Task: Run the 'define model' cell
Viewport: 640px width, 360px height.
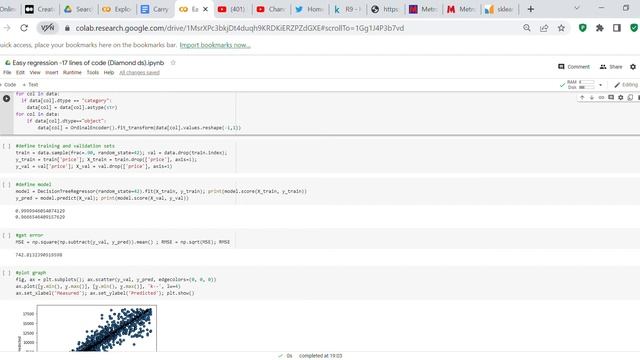Action: tap(7, 184)
